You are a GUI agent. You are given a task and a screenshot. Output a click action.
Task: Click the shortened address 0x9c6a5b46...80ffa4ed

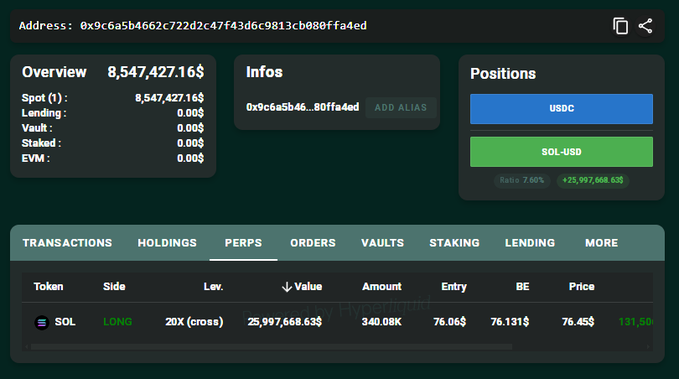[x=302, y=107]
